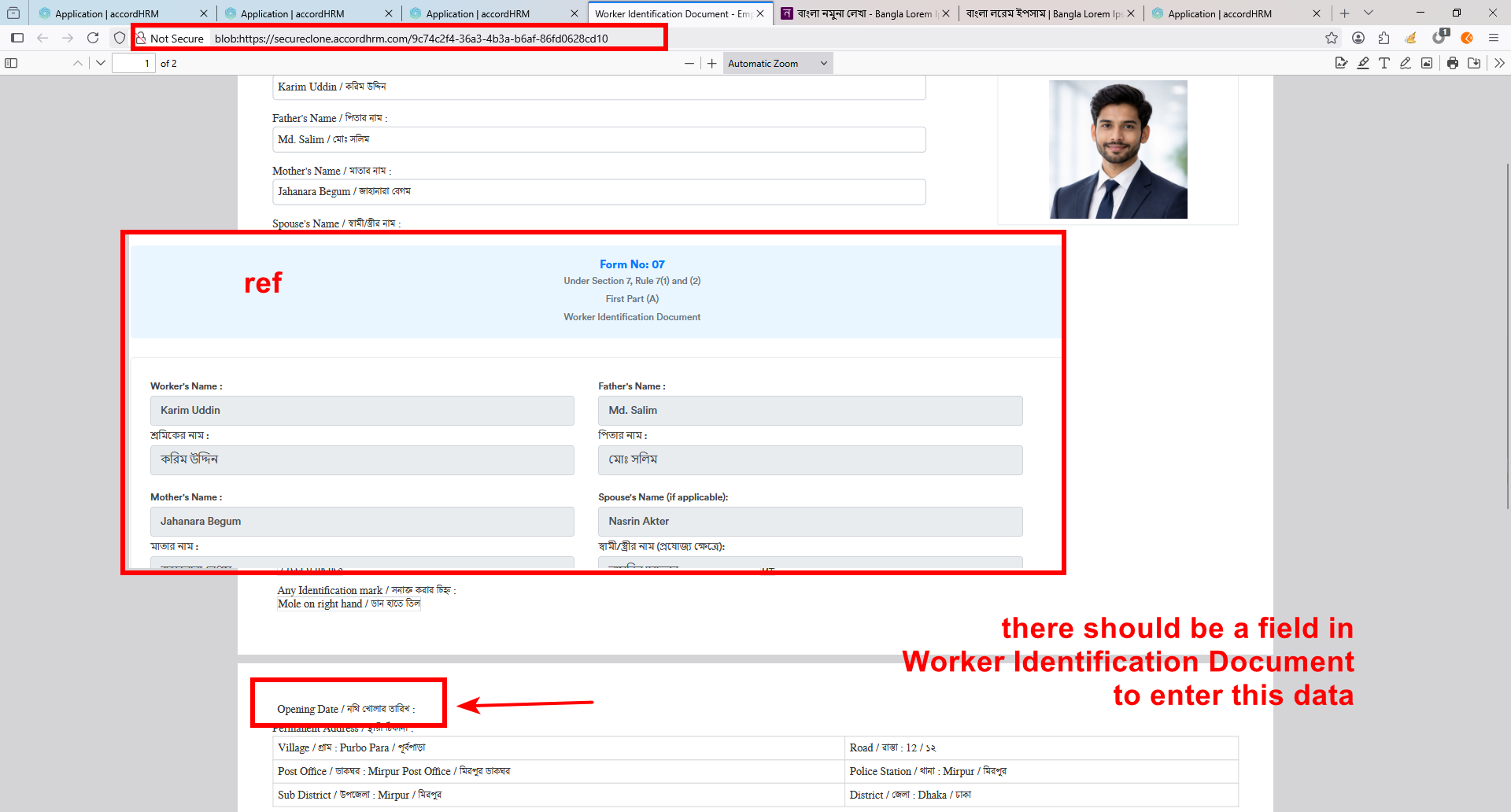Click the extension icon with badge 1
The width and height of the screenshot is (1511, 812).
click(x=1440, y=37)
